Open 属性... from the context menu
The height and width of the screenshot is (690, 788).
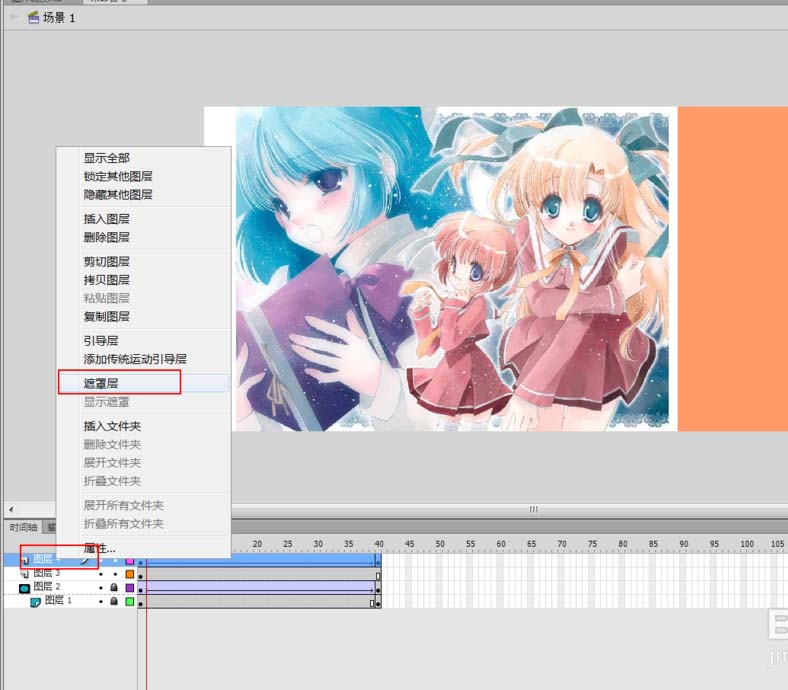click(100, 548)
